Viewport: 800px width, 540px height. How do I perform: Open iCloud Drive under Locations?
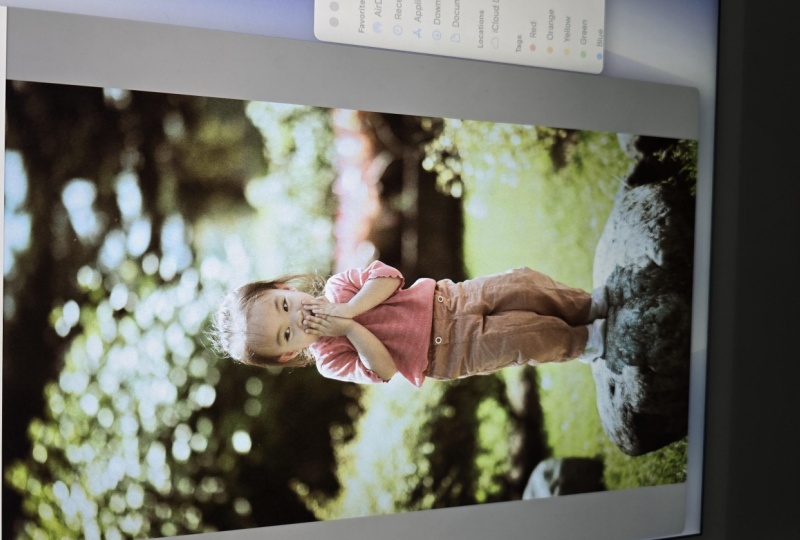[x=495, y=26]
